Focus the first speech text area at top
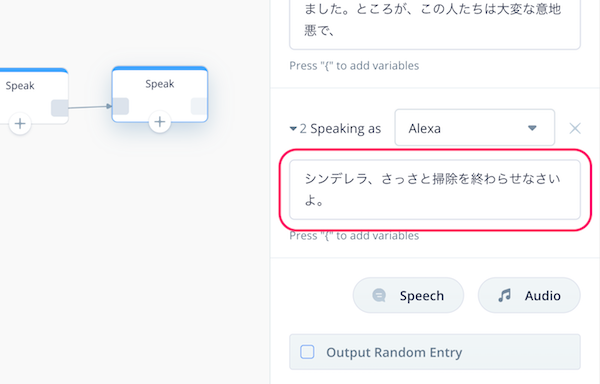Viewport: 600px width, 384px height. tap(435, 23)
